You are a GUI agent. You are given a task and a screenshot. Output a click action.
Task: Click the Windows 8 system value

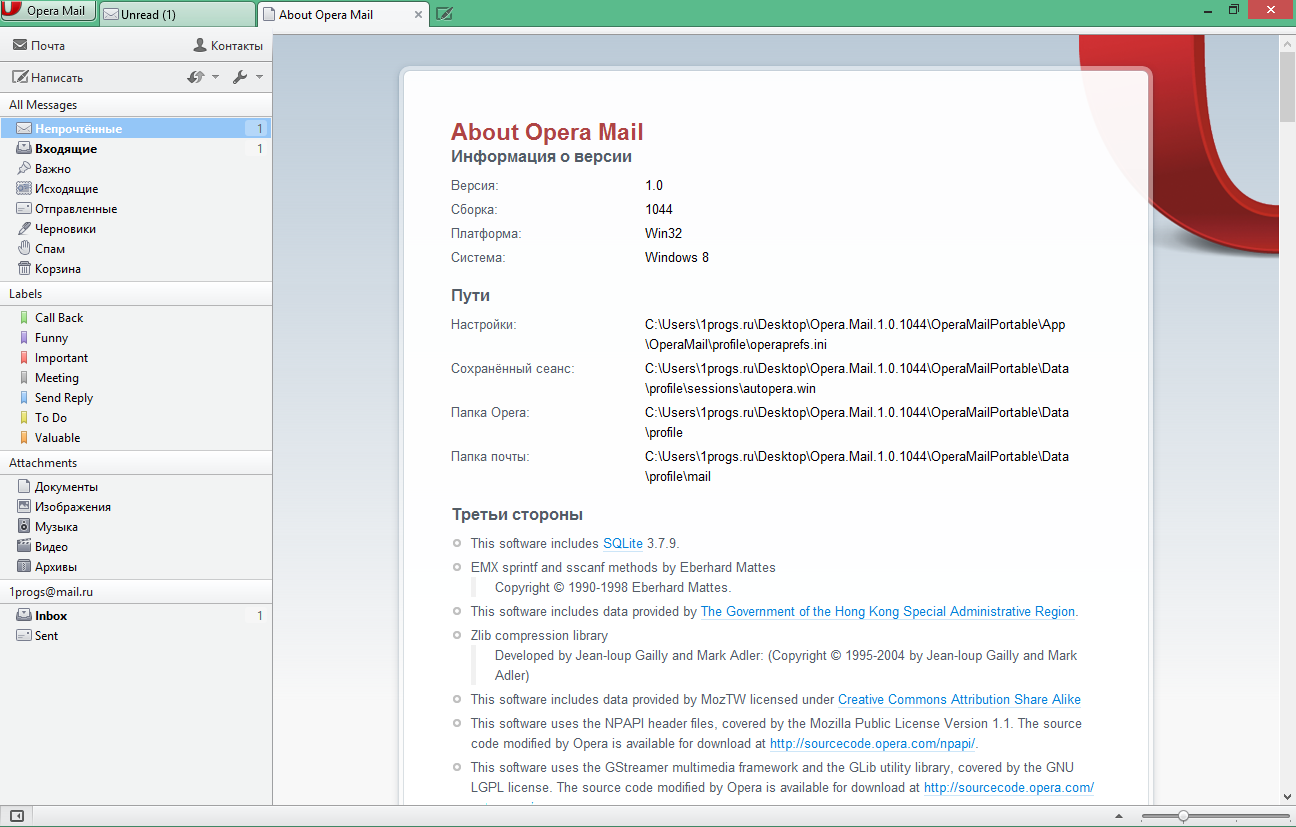pyautogui.click(x=677, y=258)
